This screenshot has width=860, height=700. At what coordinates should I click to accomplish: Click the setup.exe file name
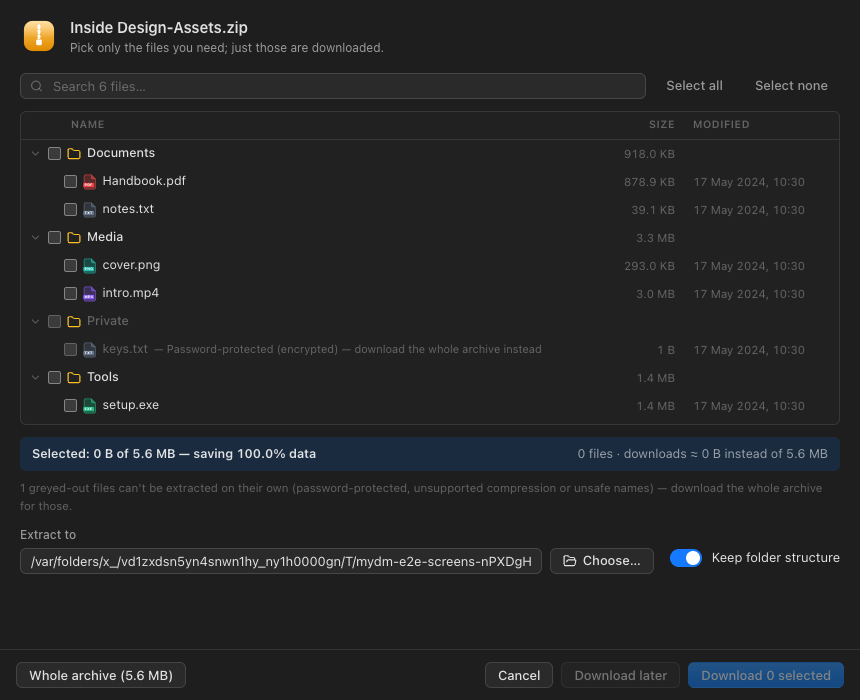coord(131,405)
